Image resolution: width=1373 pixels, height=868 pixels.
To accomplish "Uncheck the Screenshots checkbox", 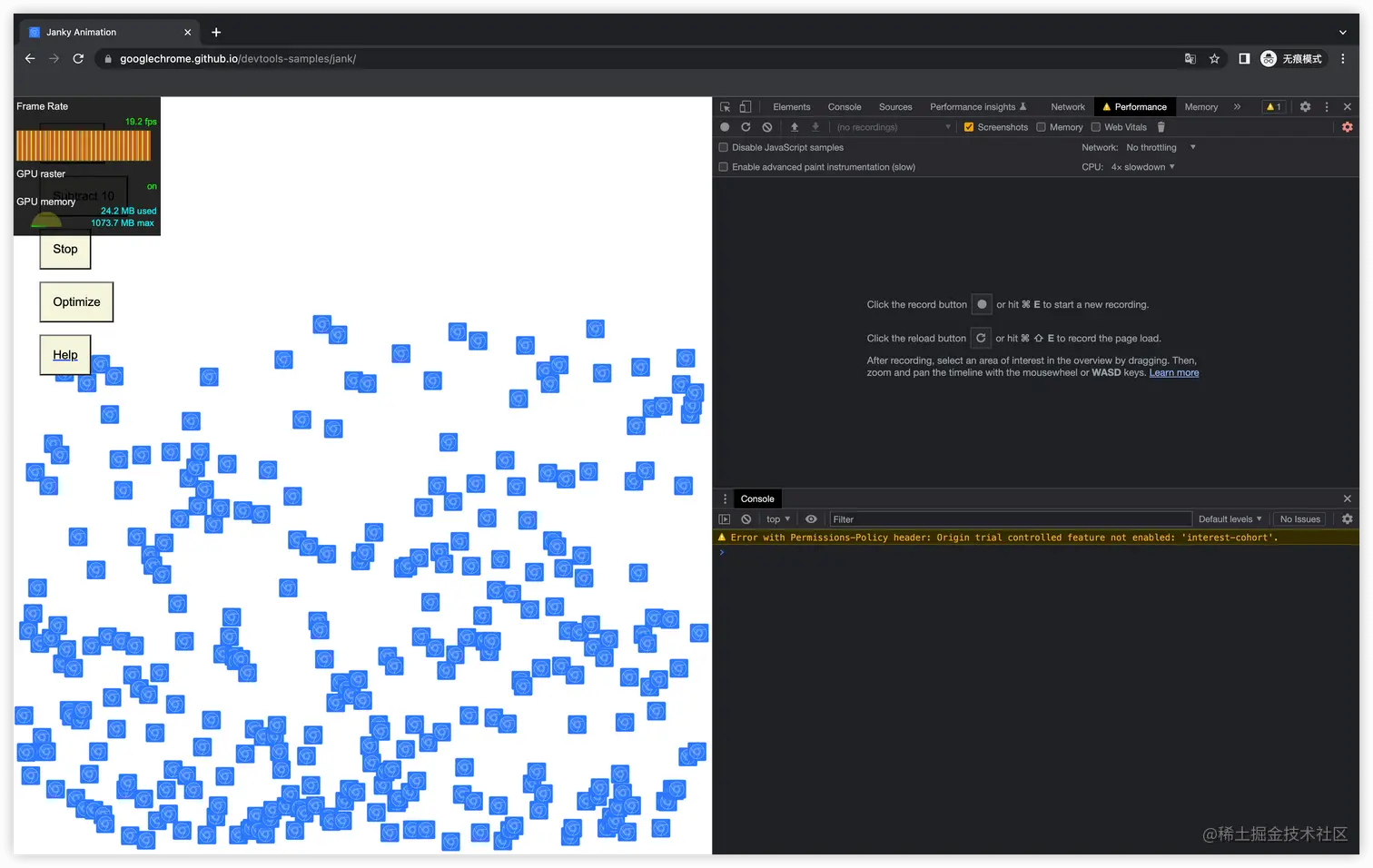I will click(969, 127).
